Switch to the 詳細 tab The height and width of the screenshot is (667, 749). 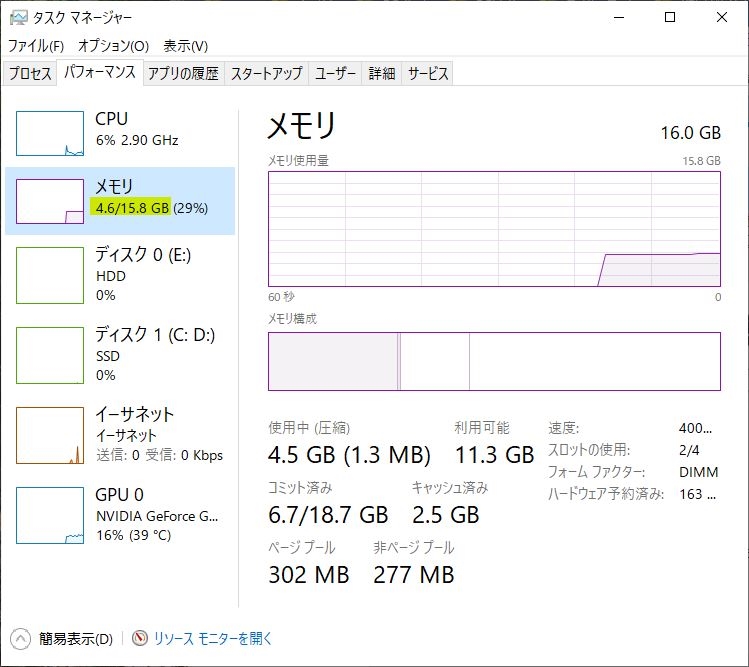(x=382, y=73)
